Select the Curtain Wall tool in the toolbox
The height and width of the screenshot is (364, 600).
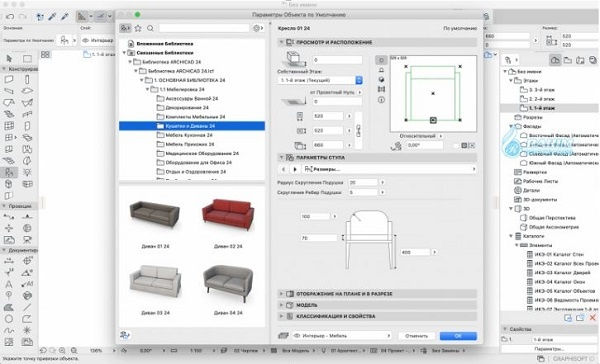9,126
